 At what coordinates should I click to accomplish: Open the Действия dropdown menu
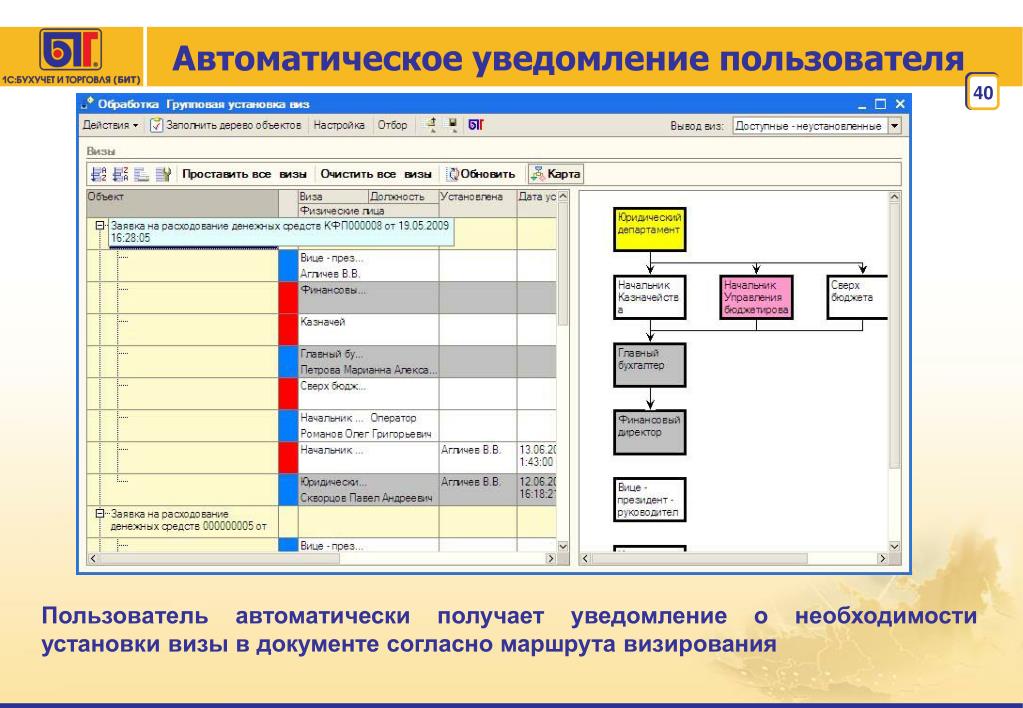(110, 125)
